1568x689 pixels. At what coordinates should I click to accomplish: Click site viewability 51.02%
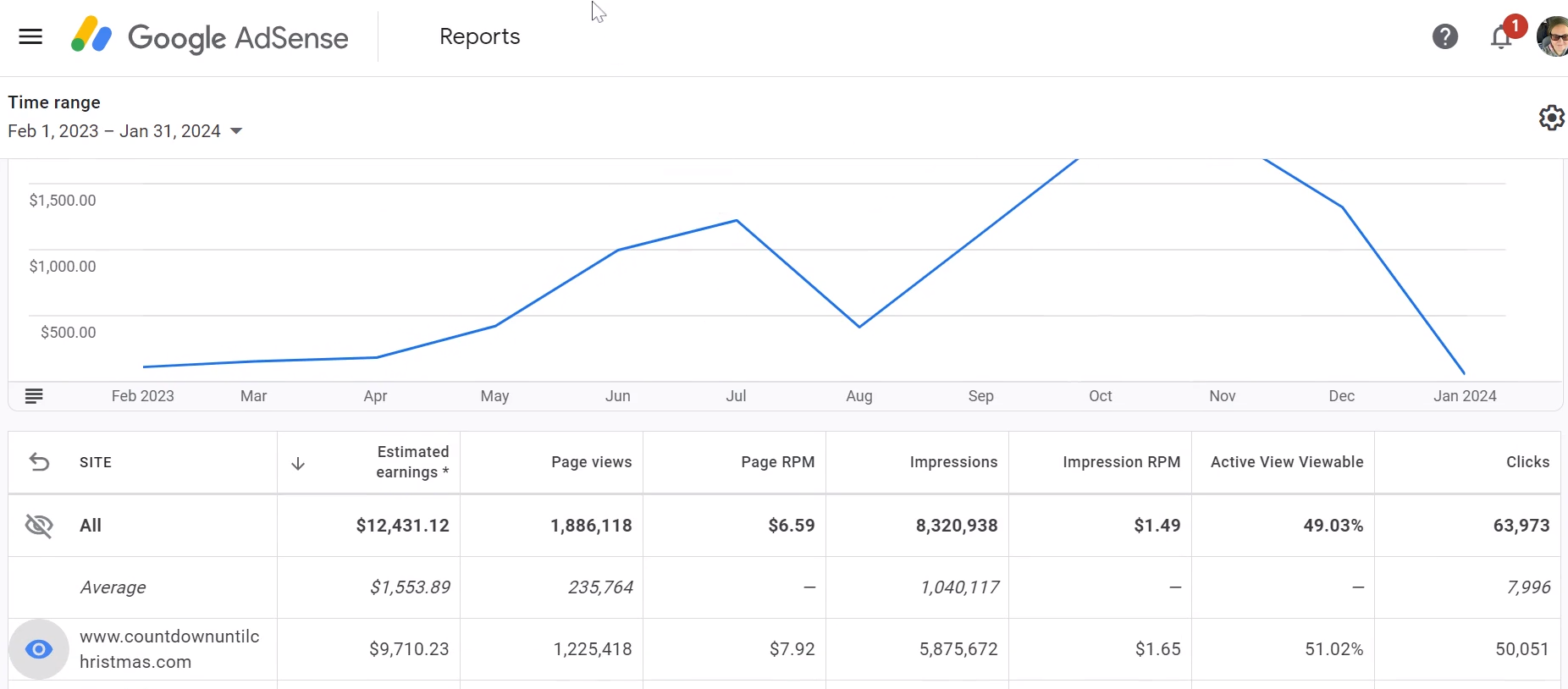tap(1333, 649)
